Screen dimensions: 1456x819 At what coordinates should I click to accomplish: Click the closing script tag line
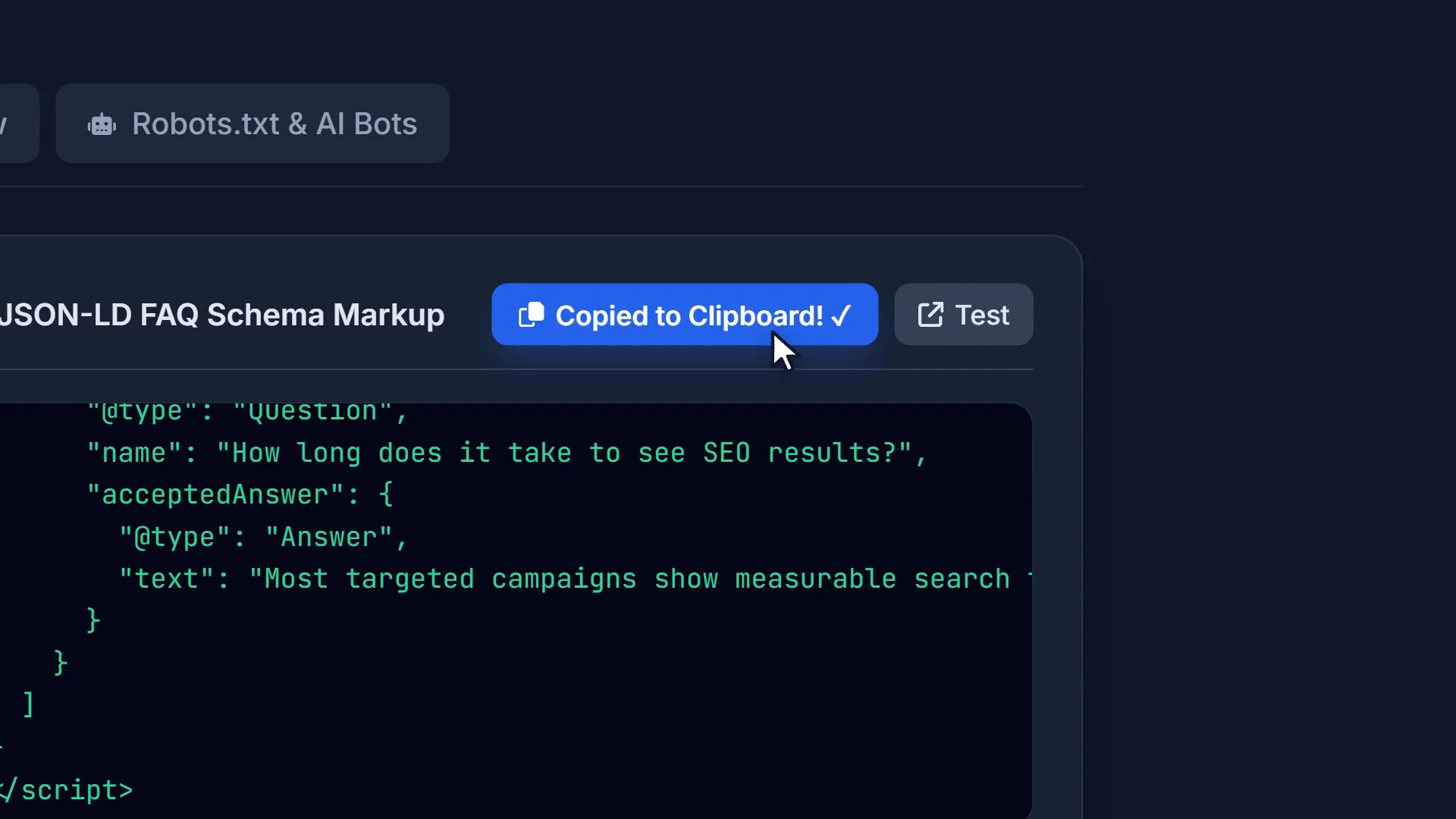[x=67, y=790]
